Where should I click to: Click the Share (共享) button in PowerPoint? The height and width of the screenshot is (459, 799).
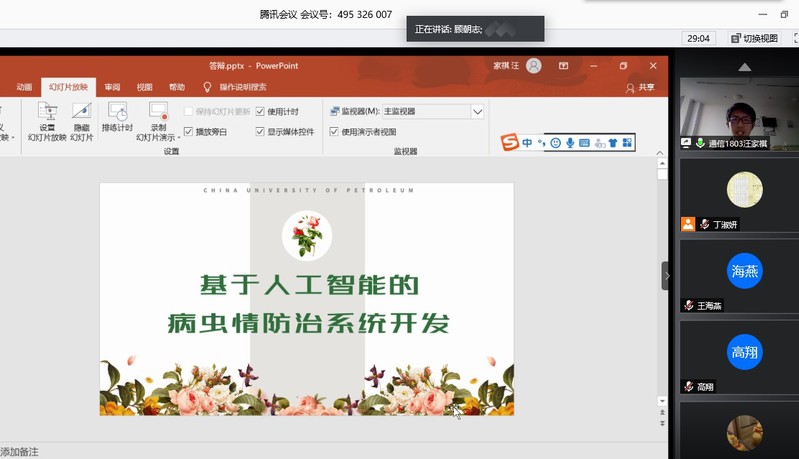click(640, 88)
